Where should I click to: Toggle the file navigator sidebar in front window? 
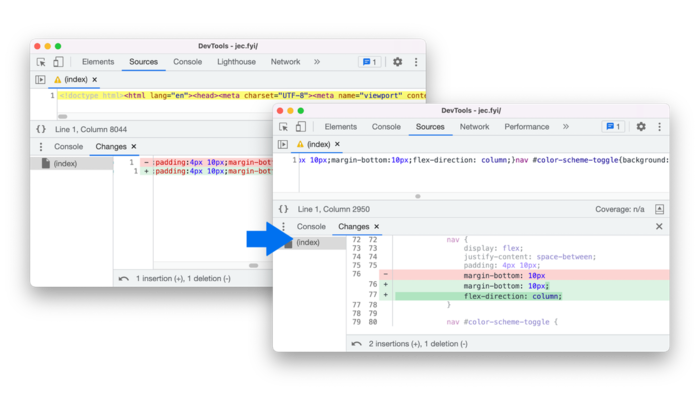point(283,144)
